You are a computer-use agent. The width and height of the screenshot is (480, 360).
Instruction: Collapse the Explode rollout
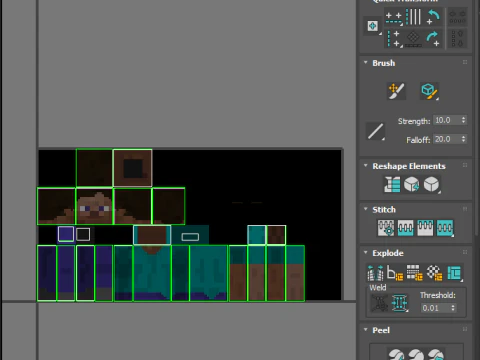366,252
